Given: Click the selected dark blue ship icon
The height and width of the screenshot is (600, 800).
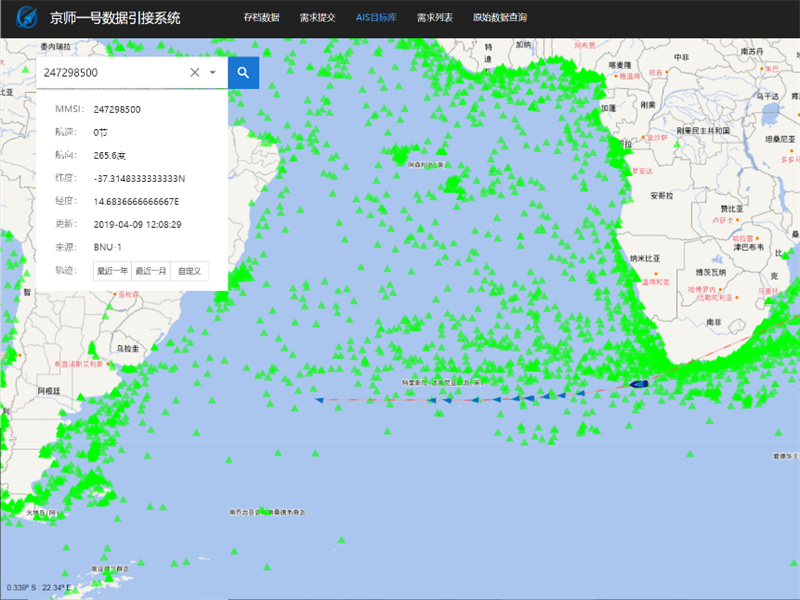Looking at the screenshot, I should 638,384.
